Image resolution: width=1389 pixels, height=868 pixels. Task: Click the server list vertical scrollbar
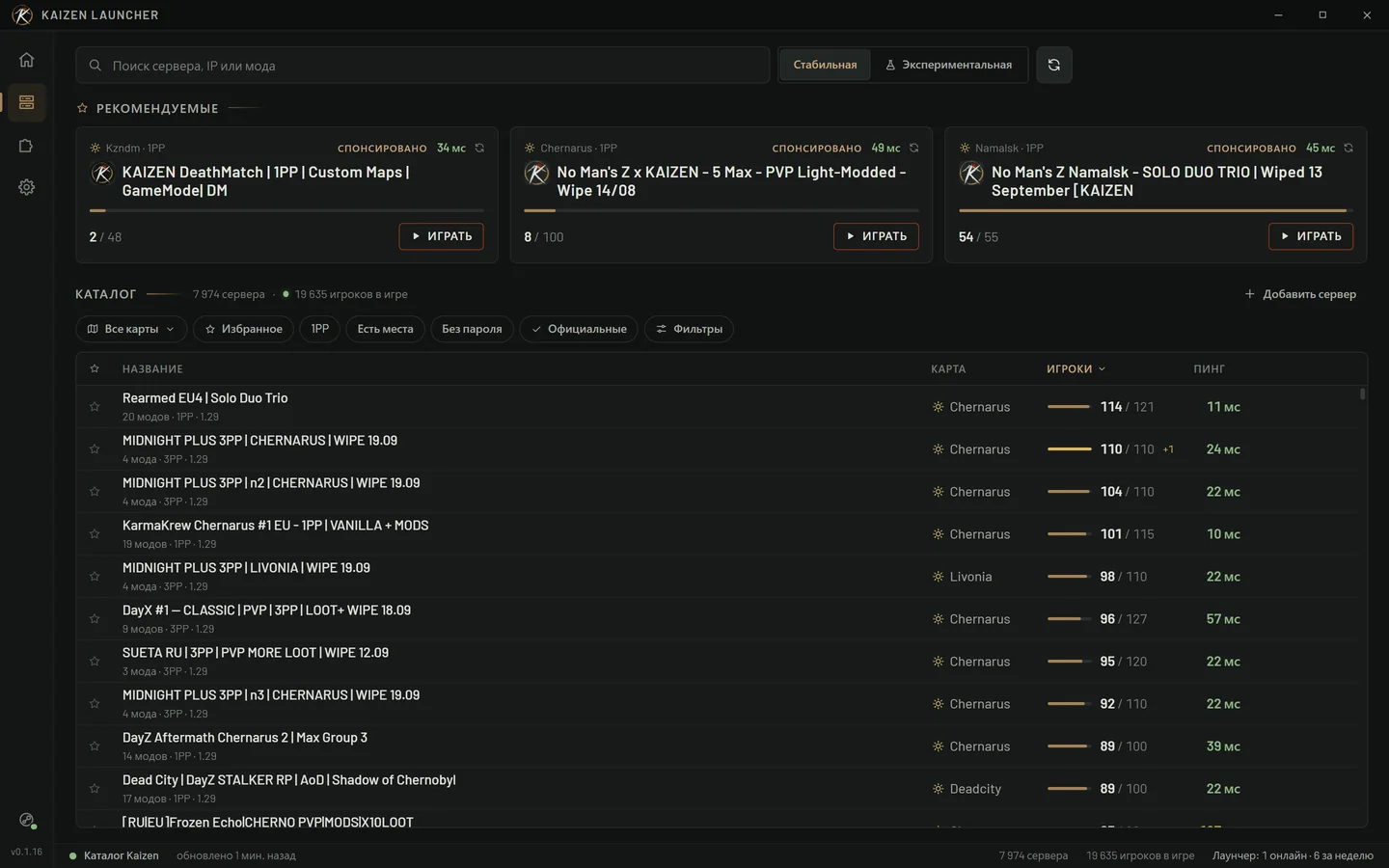1362,393
